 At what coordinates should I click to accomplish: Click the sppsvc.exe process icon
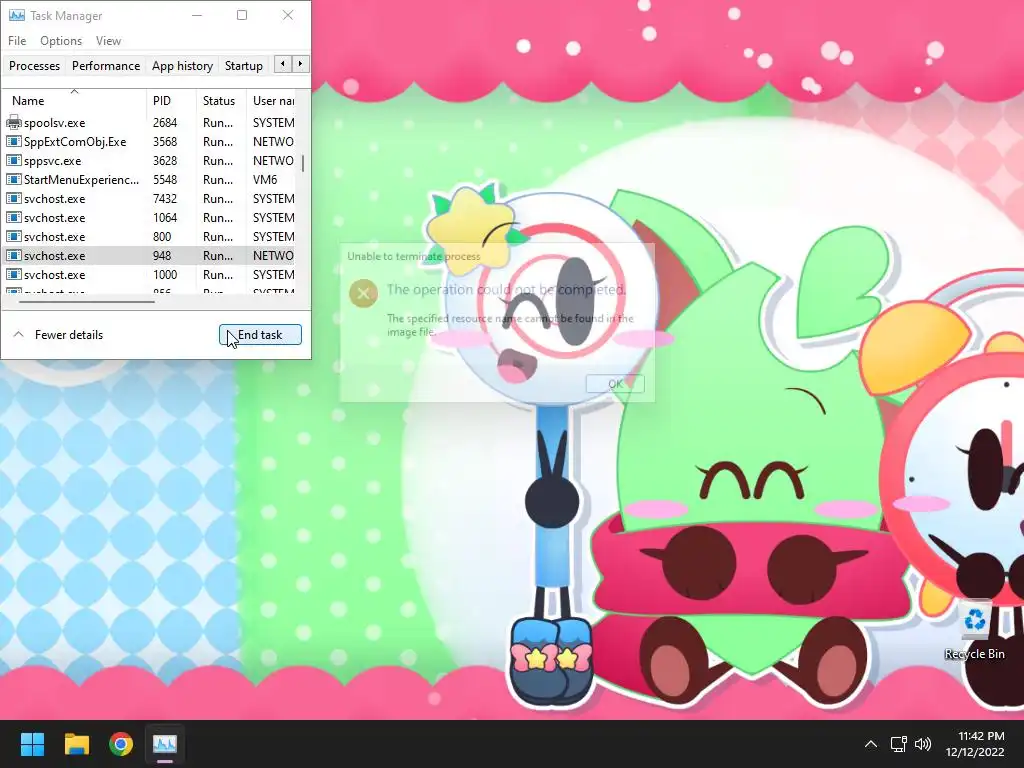14,160
